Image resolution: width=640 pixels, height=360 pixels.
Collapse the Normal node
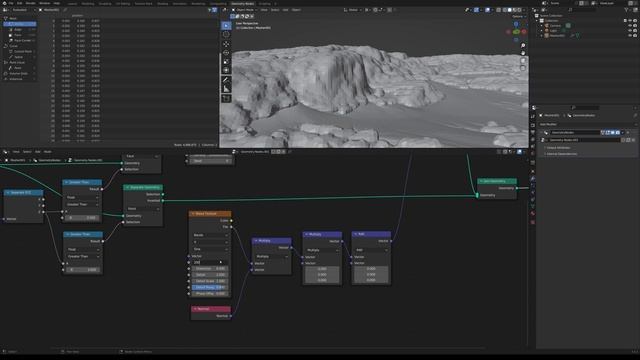tap(196, 309)
